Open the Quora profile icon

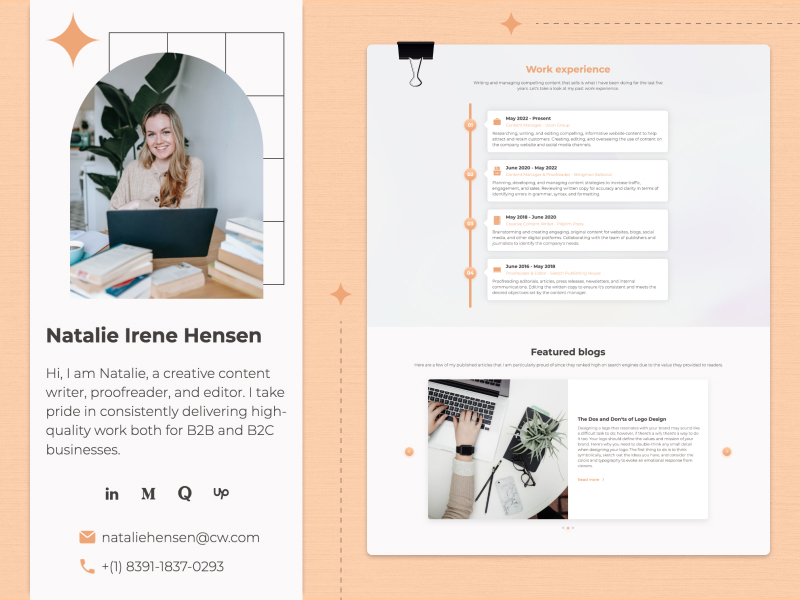(184, 493)
